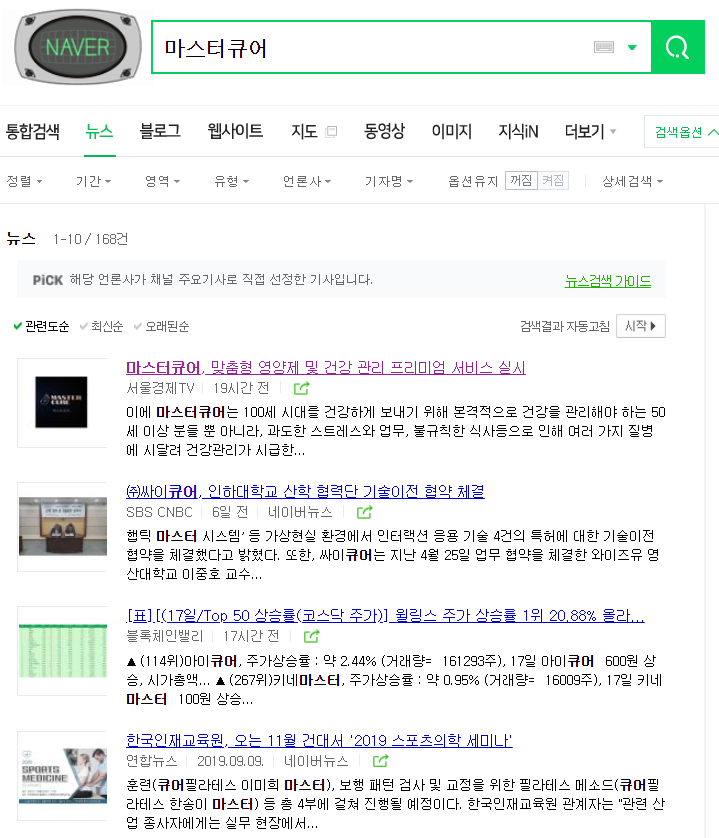Screen dimensions: 719x838
Task: Switch to the 이미지 tab
Action: [452, 131]
